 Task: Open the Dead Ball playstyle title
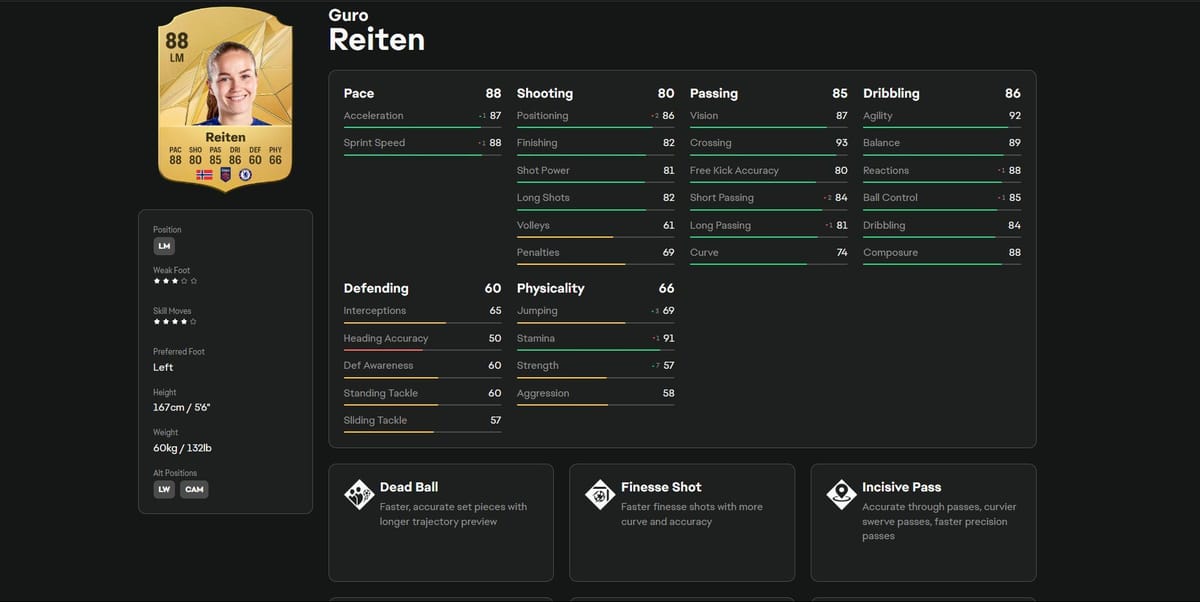[x=409, y=487]
